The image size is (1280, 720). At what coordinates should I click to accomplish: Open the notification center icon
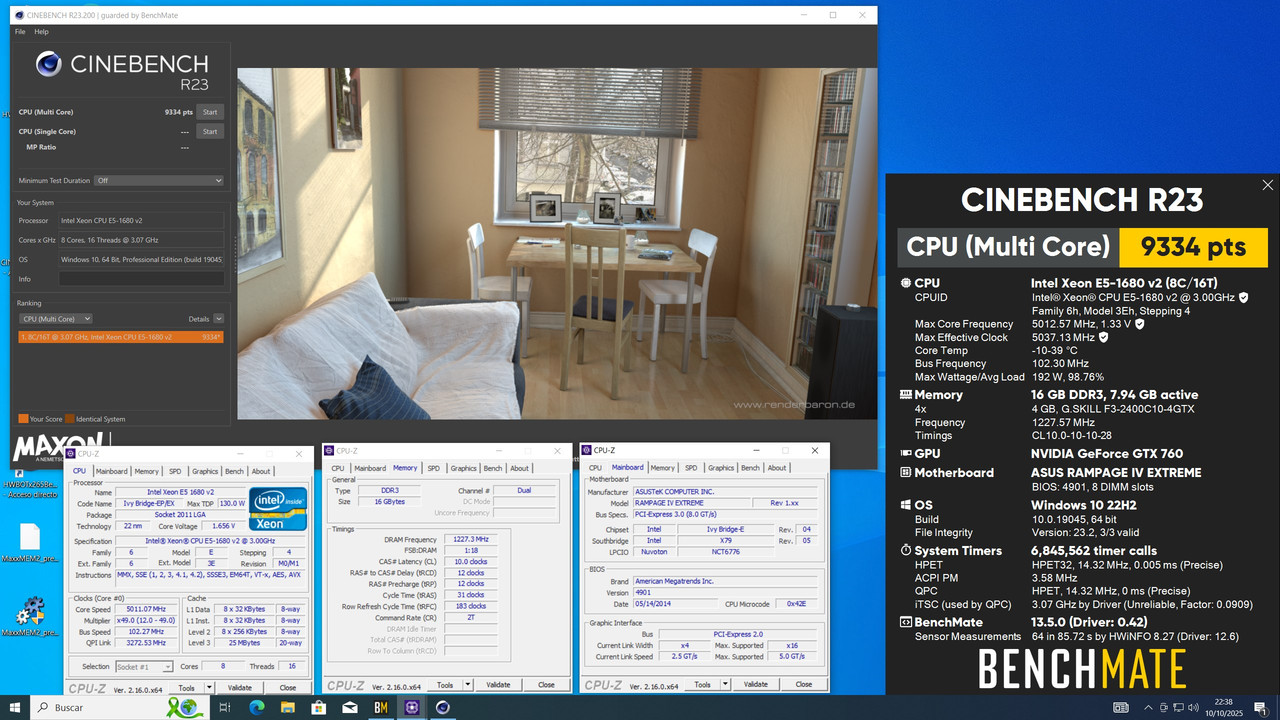click(x=1260, y=707)
